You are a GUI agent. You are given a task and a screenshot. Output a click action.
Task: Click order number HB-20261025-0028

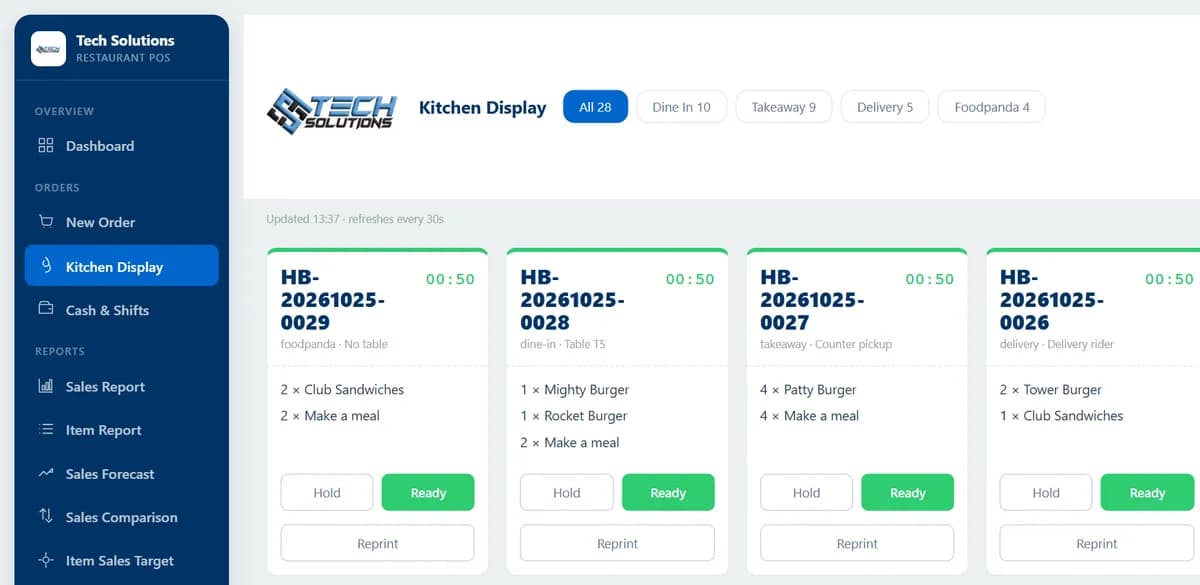click(x=573, y=300)
